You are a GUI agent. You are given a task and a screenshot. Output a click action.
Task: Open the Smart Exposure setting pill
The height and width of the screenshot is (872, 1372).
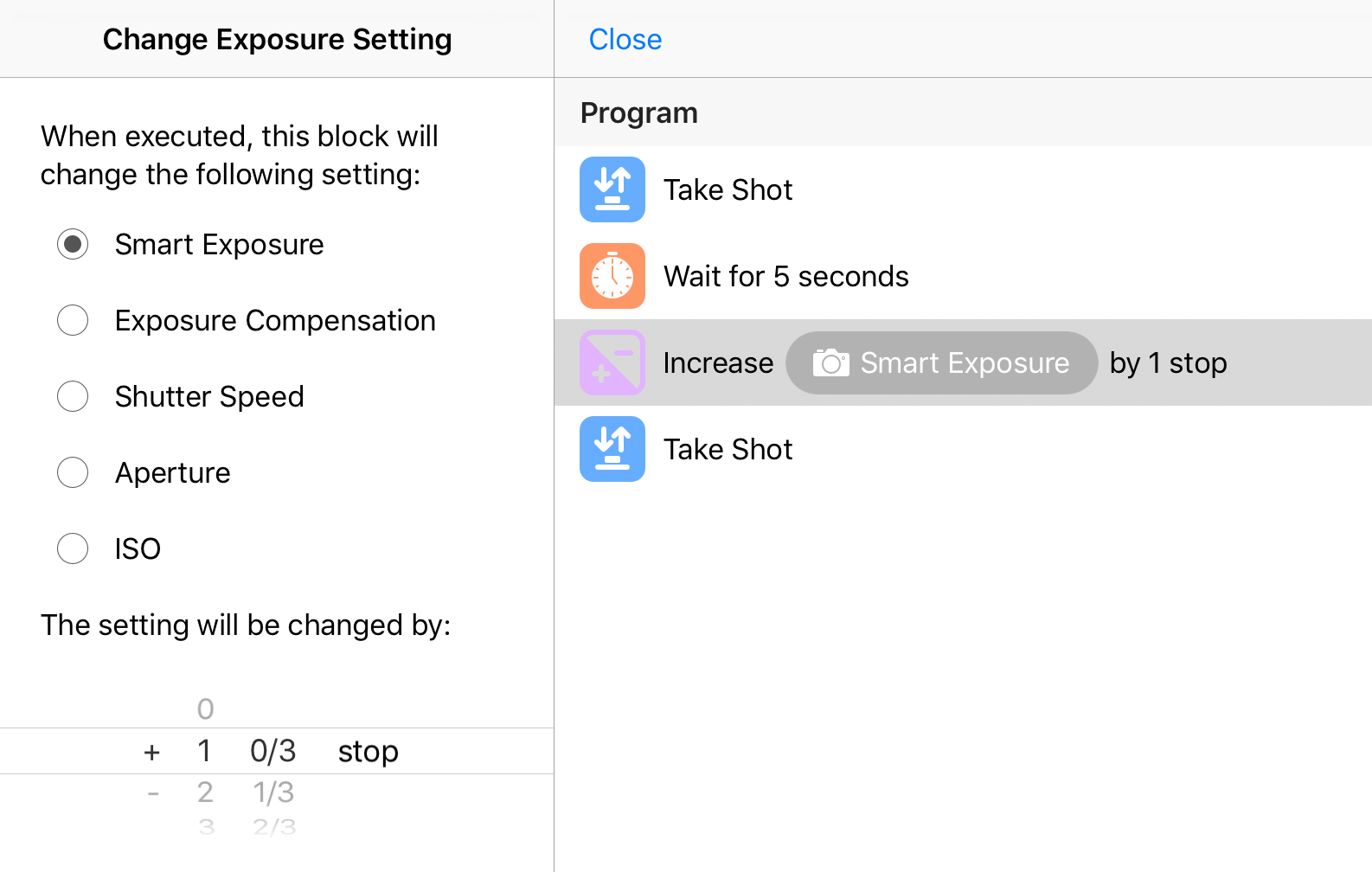(x=941, y=362)
